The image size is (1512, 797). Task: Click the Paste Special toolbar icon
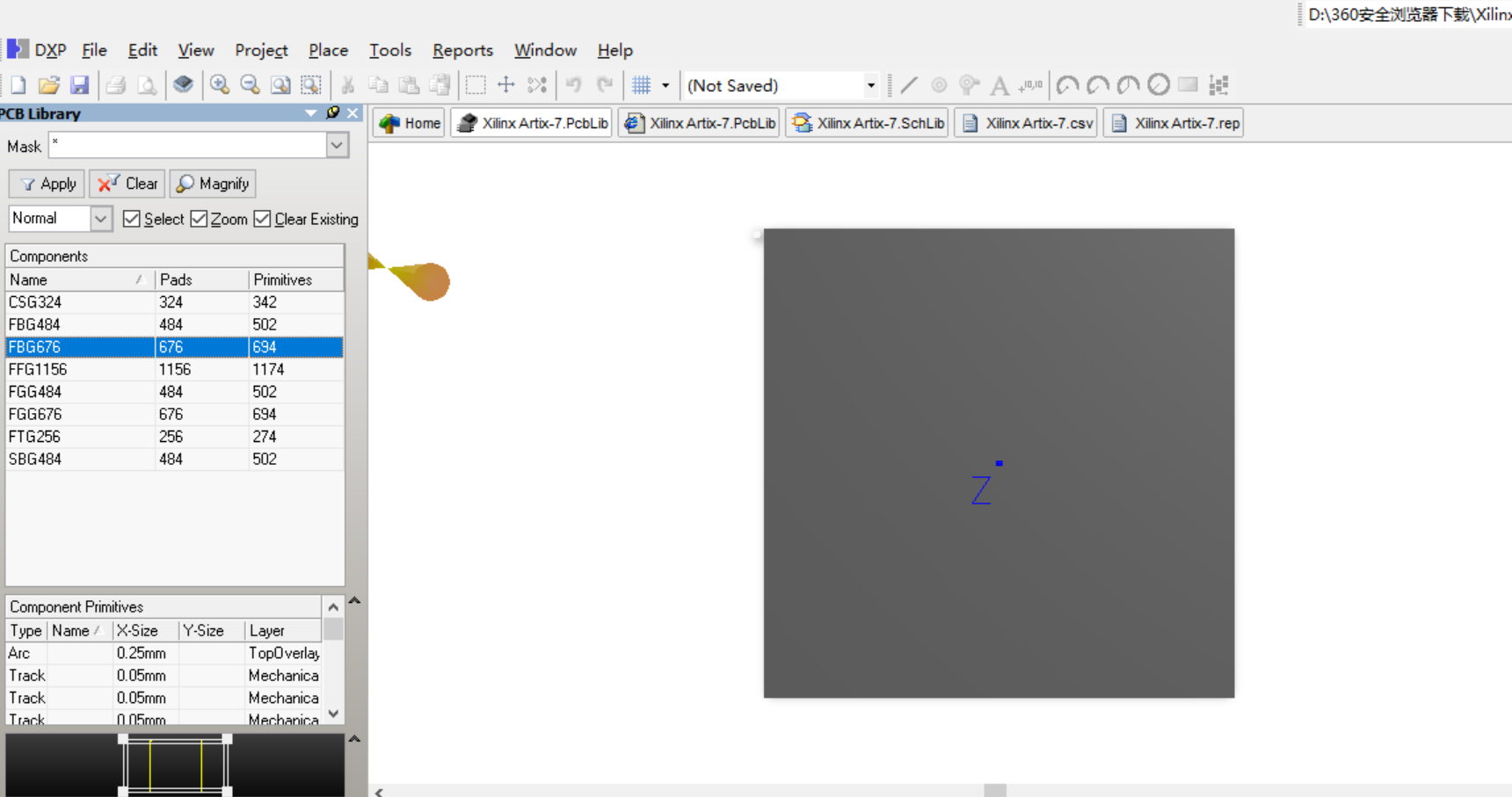pyautogui.click(x=440, y=85)
